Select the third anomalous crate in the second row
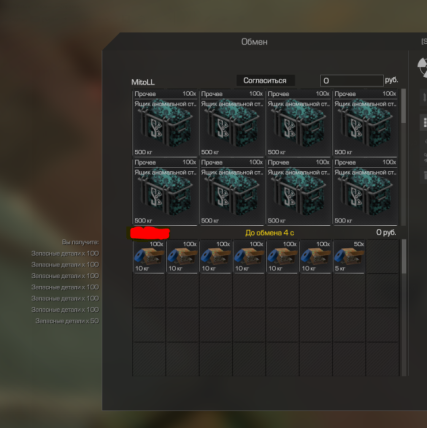Screen dimensions: 427x428 [298, 192]
